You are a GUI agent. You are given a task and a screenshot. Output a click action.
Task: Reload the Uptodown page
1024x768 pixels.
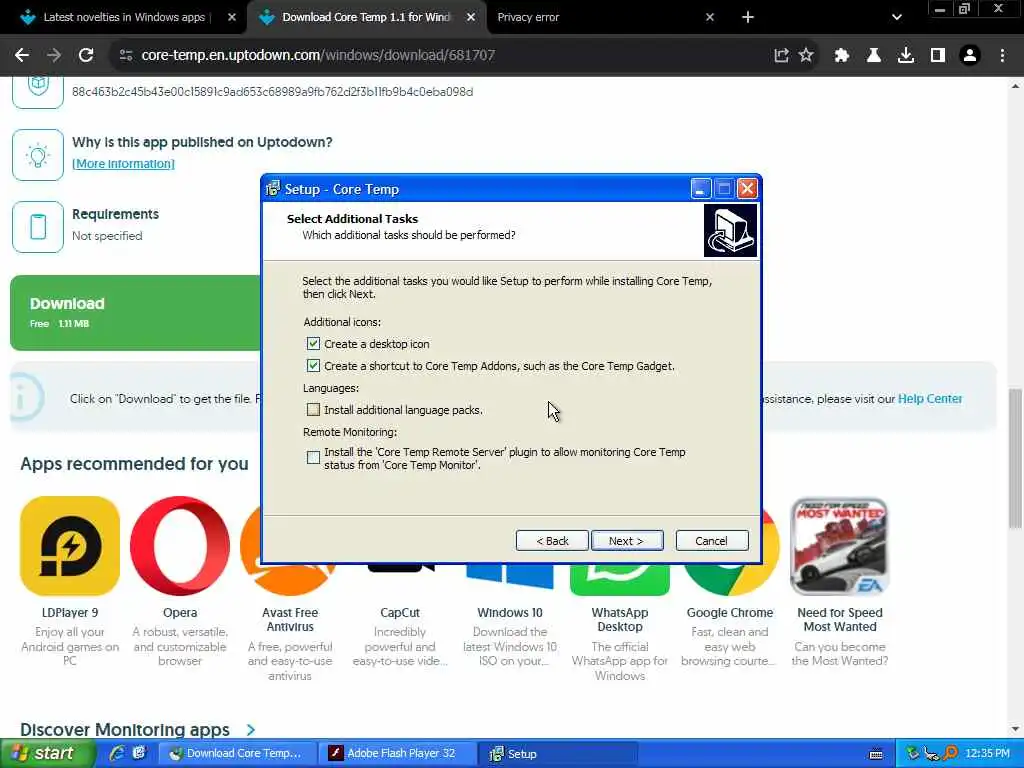(86, 56)
